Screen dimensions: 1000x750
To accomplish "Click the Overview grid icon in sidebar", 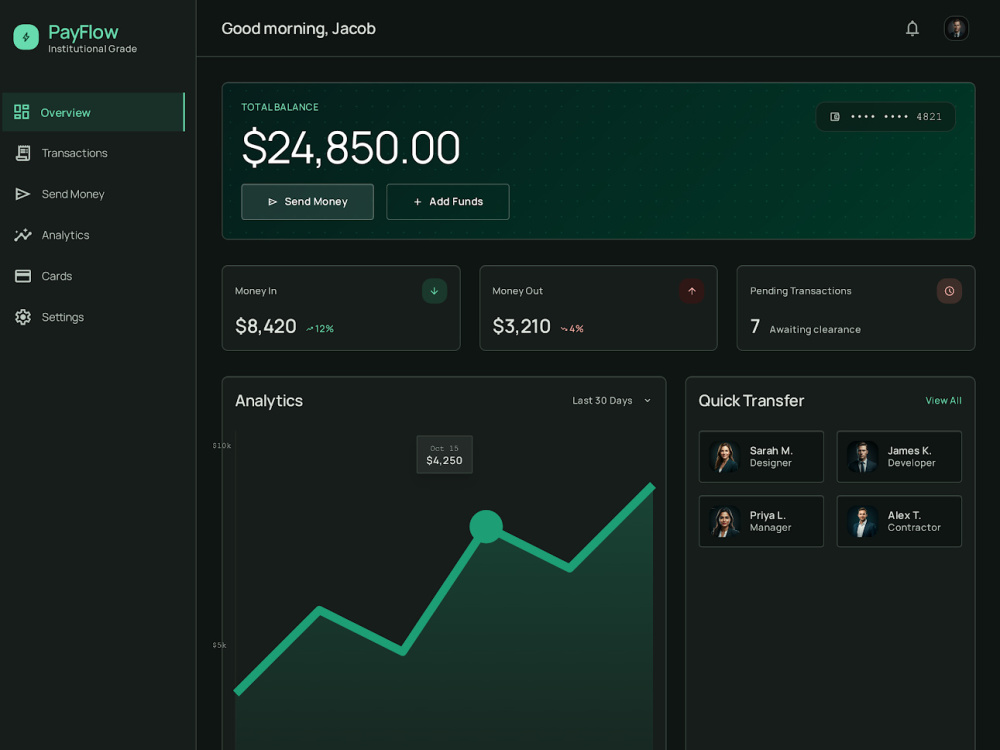I will [22, 112].
